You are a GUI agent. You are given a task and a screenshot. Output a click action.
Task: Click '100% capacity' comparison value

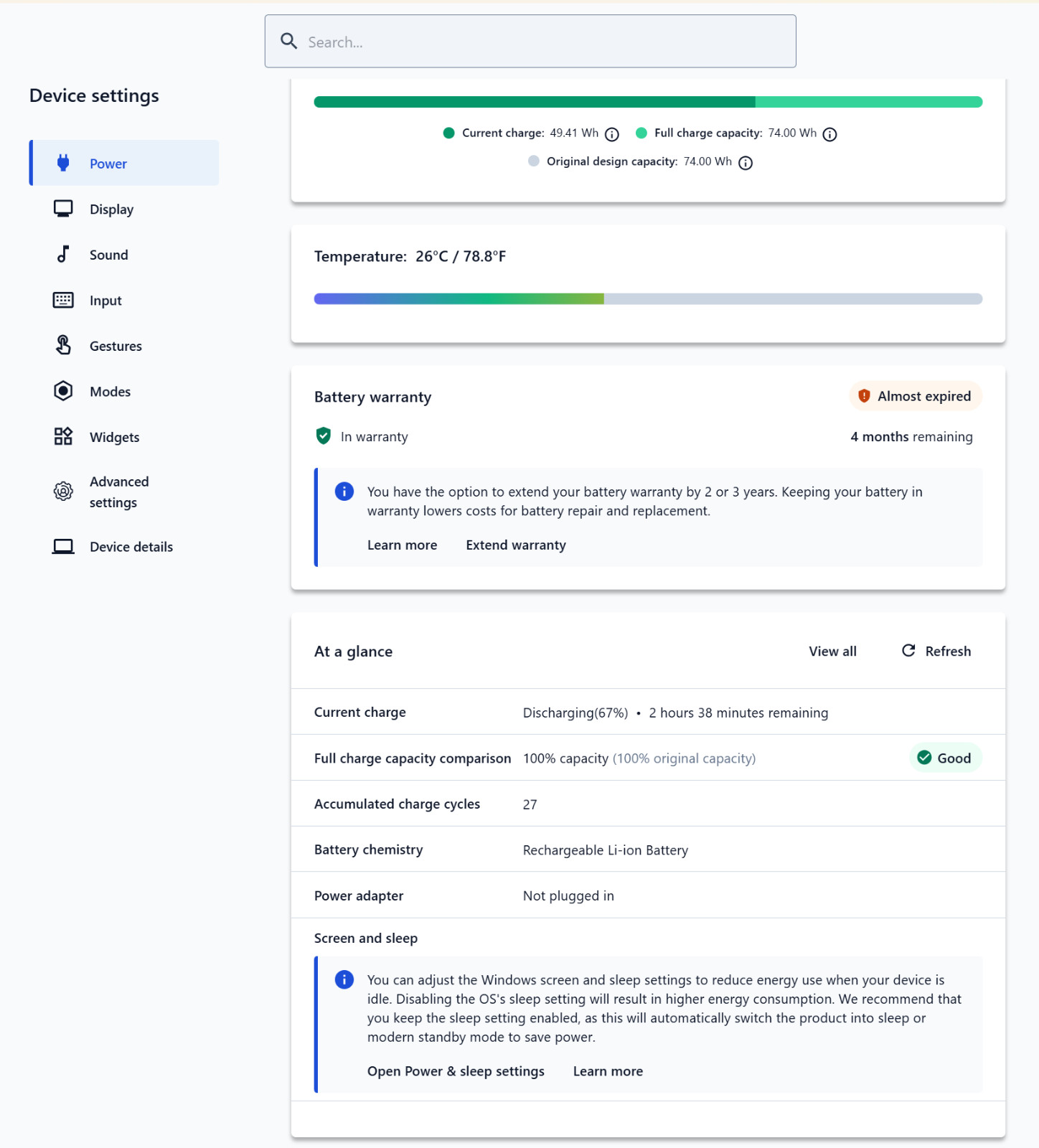coord(565,758)
